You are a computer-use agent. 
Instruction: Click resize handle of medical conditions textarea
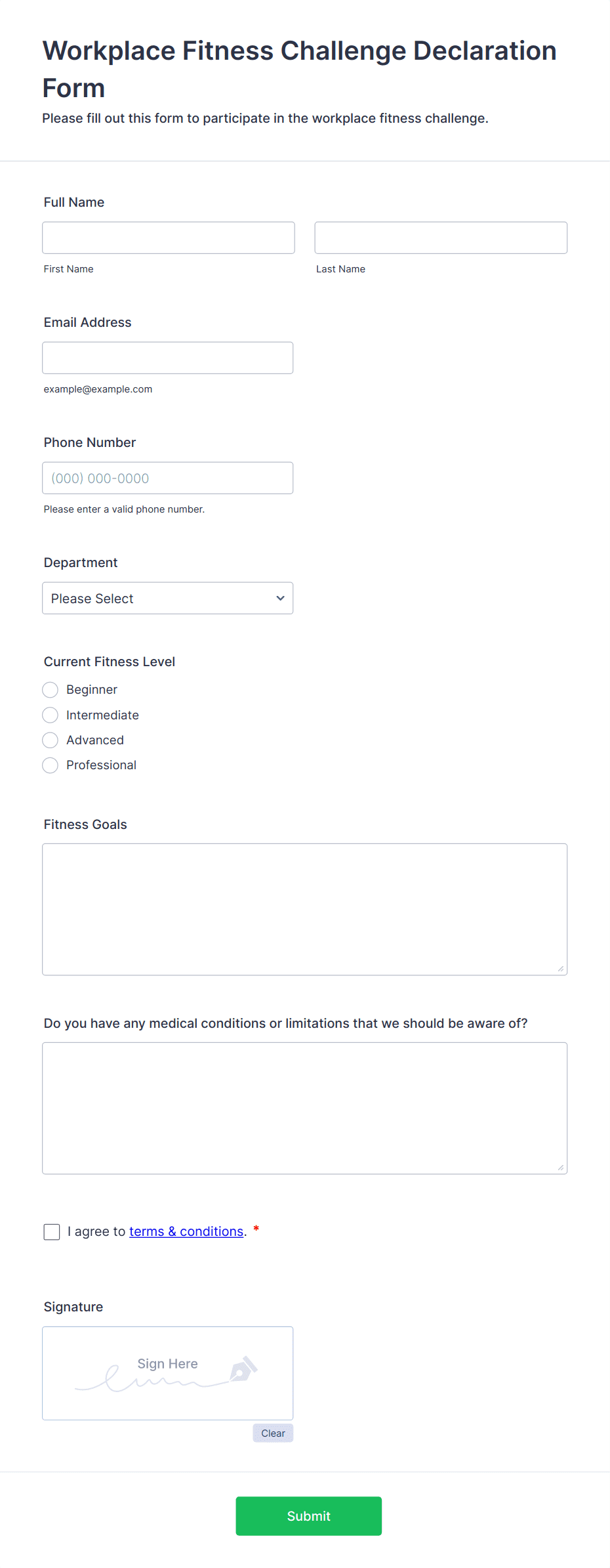click(x=561, y=1168)
